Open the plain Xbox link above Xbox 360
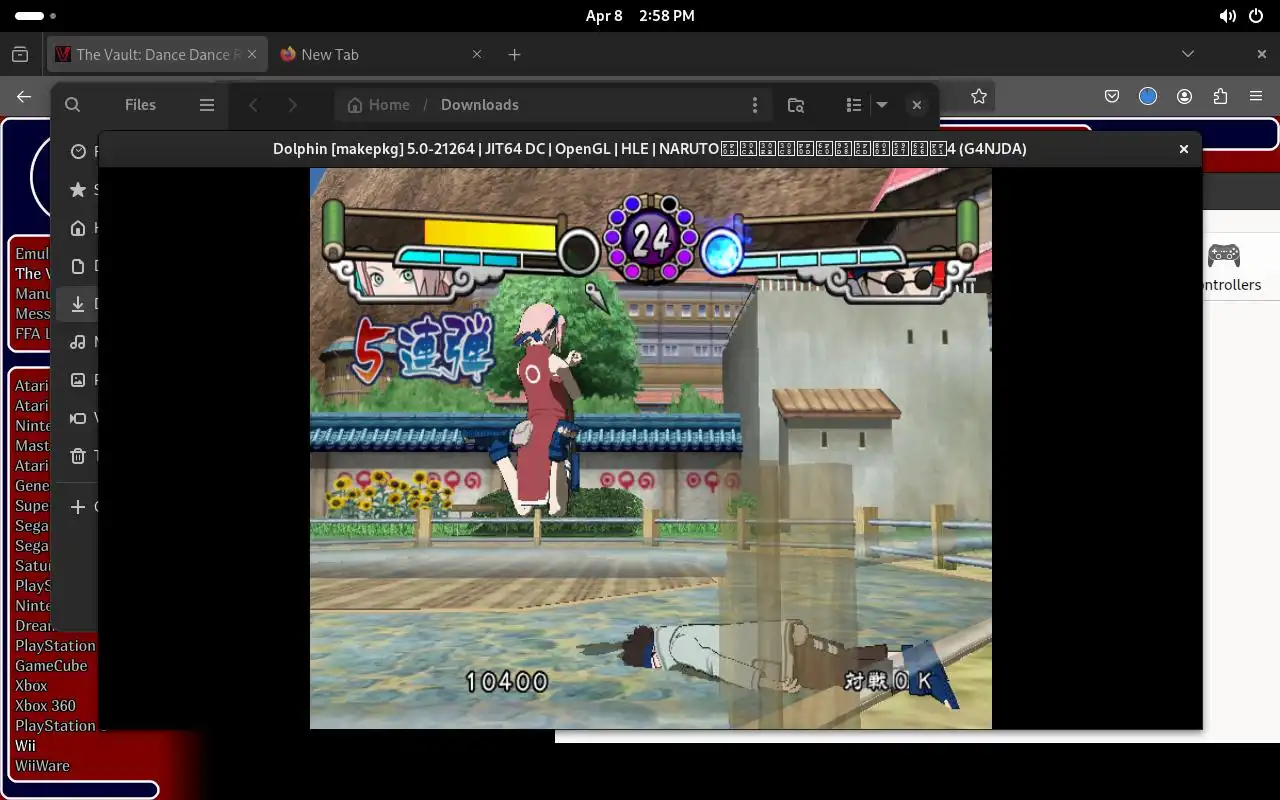 coord(31,685)
